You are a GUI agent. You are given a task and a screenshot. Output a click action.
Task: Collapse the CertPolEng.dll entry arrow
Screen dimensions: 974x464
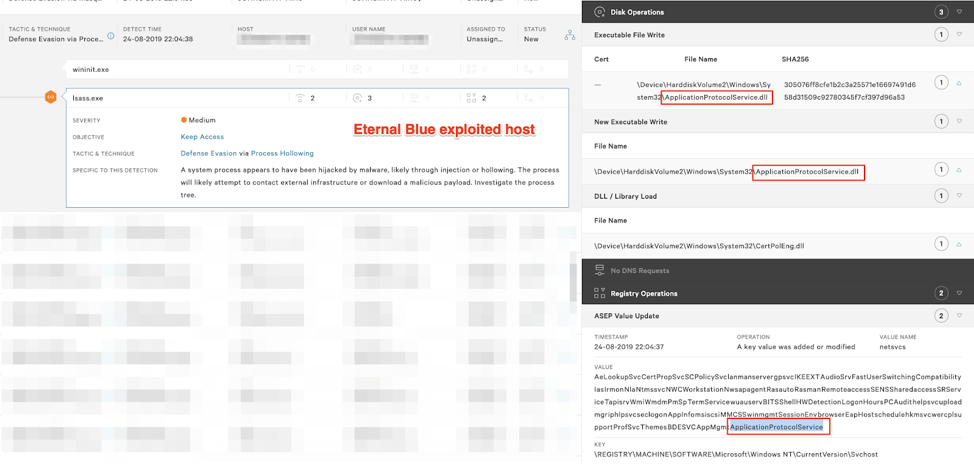960,244
